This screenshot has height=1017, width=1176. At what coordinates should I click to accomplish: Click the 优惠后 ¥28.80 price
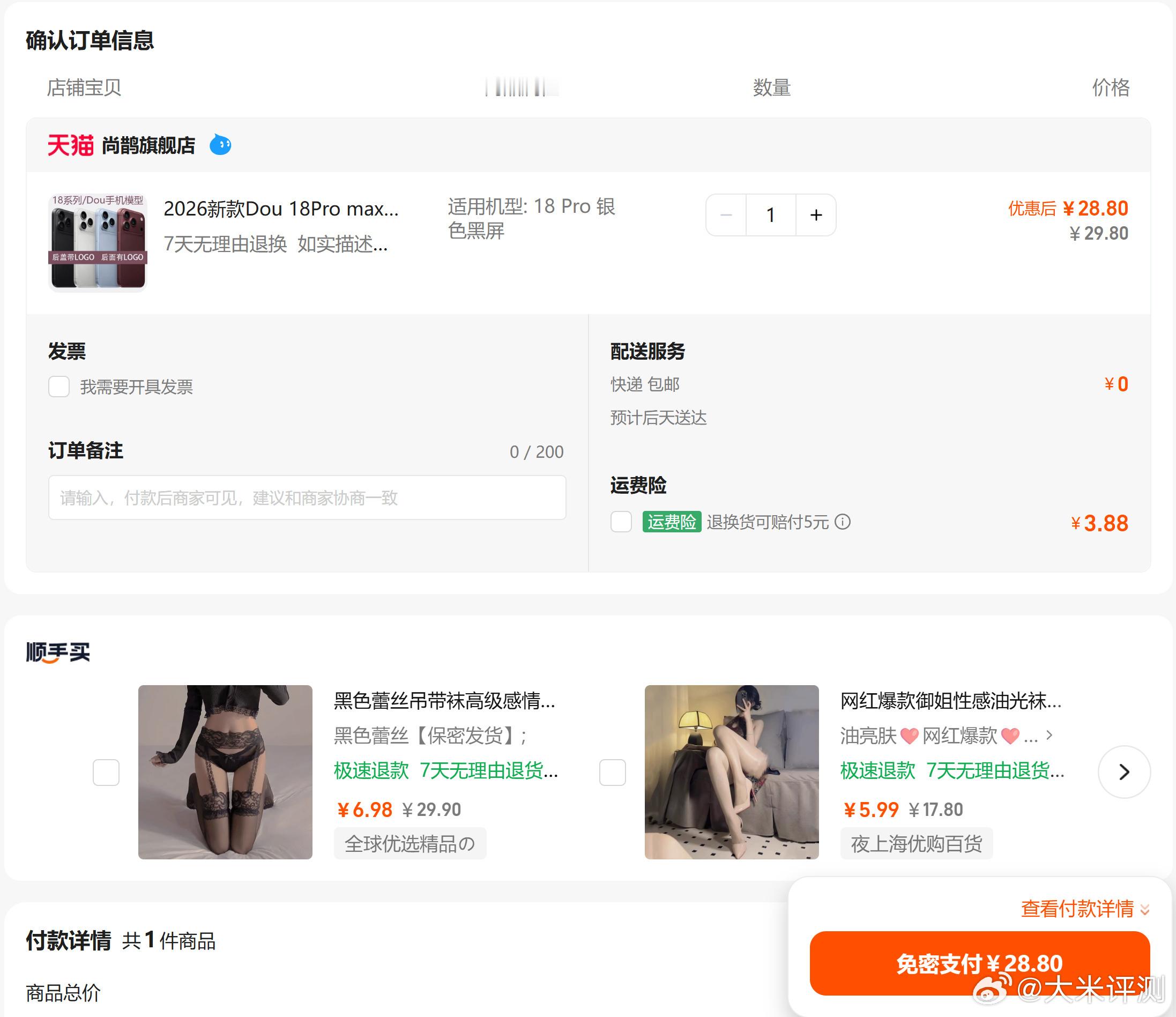click(1068, 209)
